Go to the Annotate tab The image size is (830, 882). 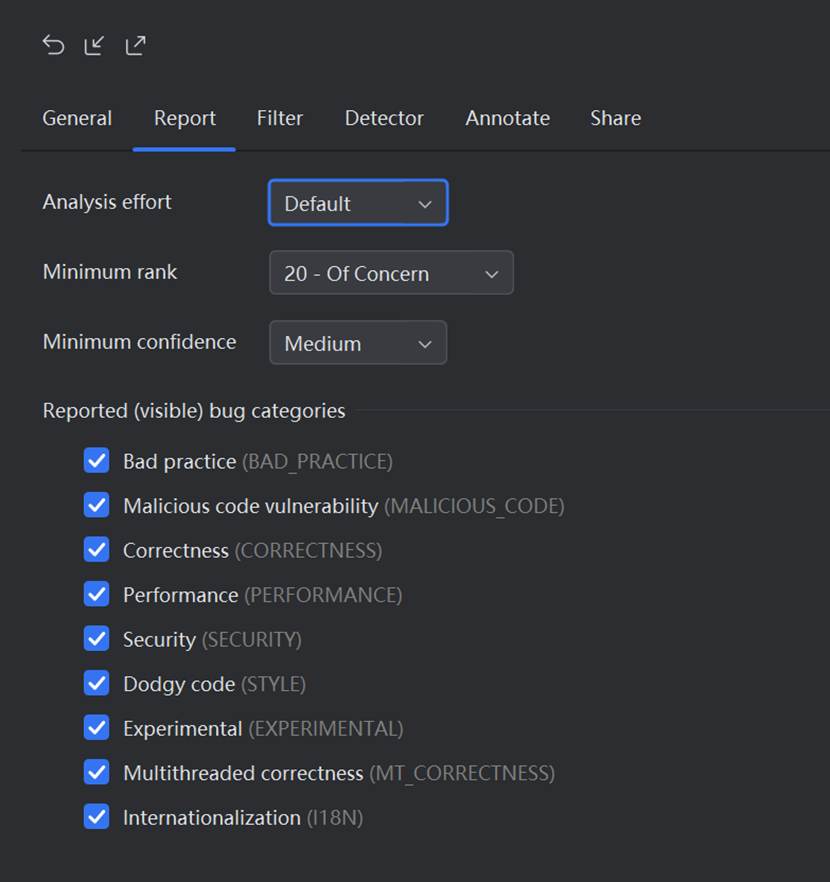coord(507,118)
